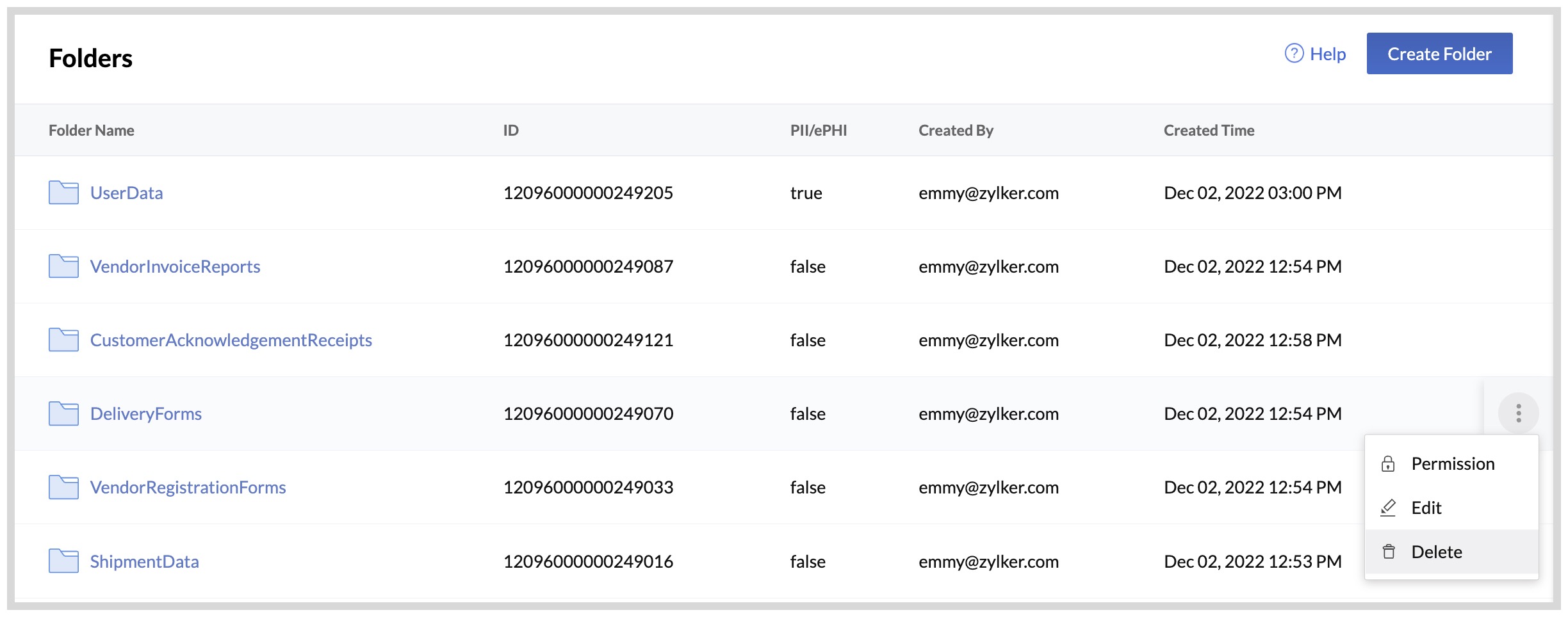Viewport: 1568px width, 617px height.
Task: Click the CustomerAcknowledgementReceipts folder icon
Action: click(x=63, y=340)
